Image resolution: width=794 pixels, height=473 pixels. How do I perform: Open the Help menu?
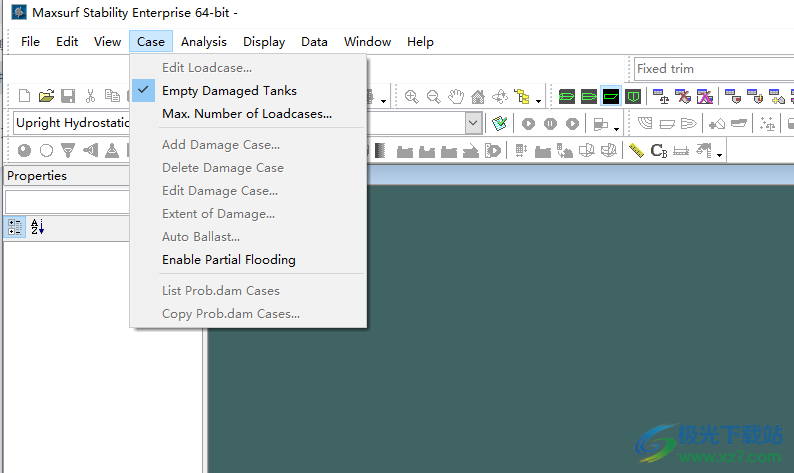[420, 42]
